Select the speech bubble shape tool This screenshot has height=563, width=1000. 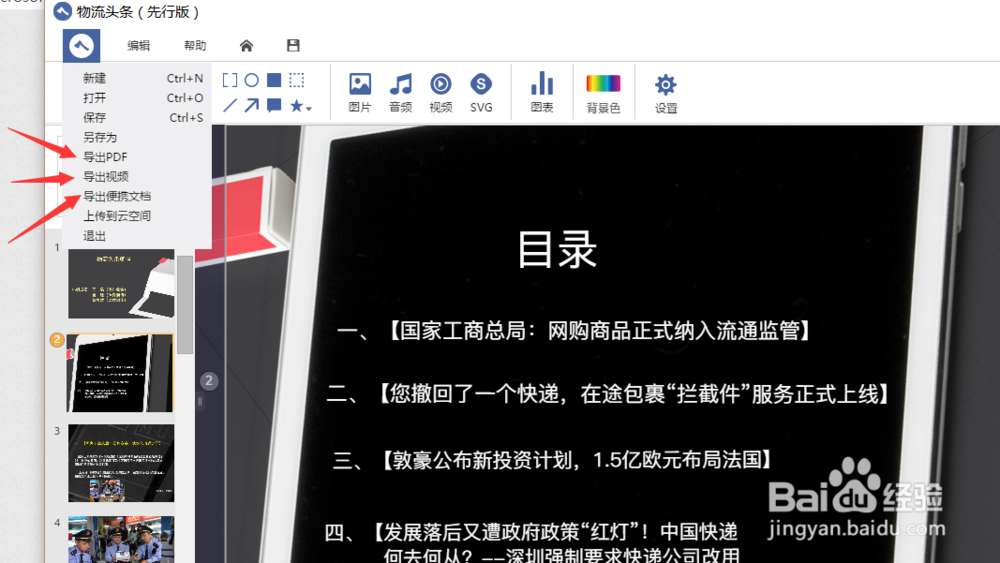274,105
